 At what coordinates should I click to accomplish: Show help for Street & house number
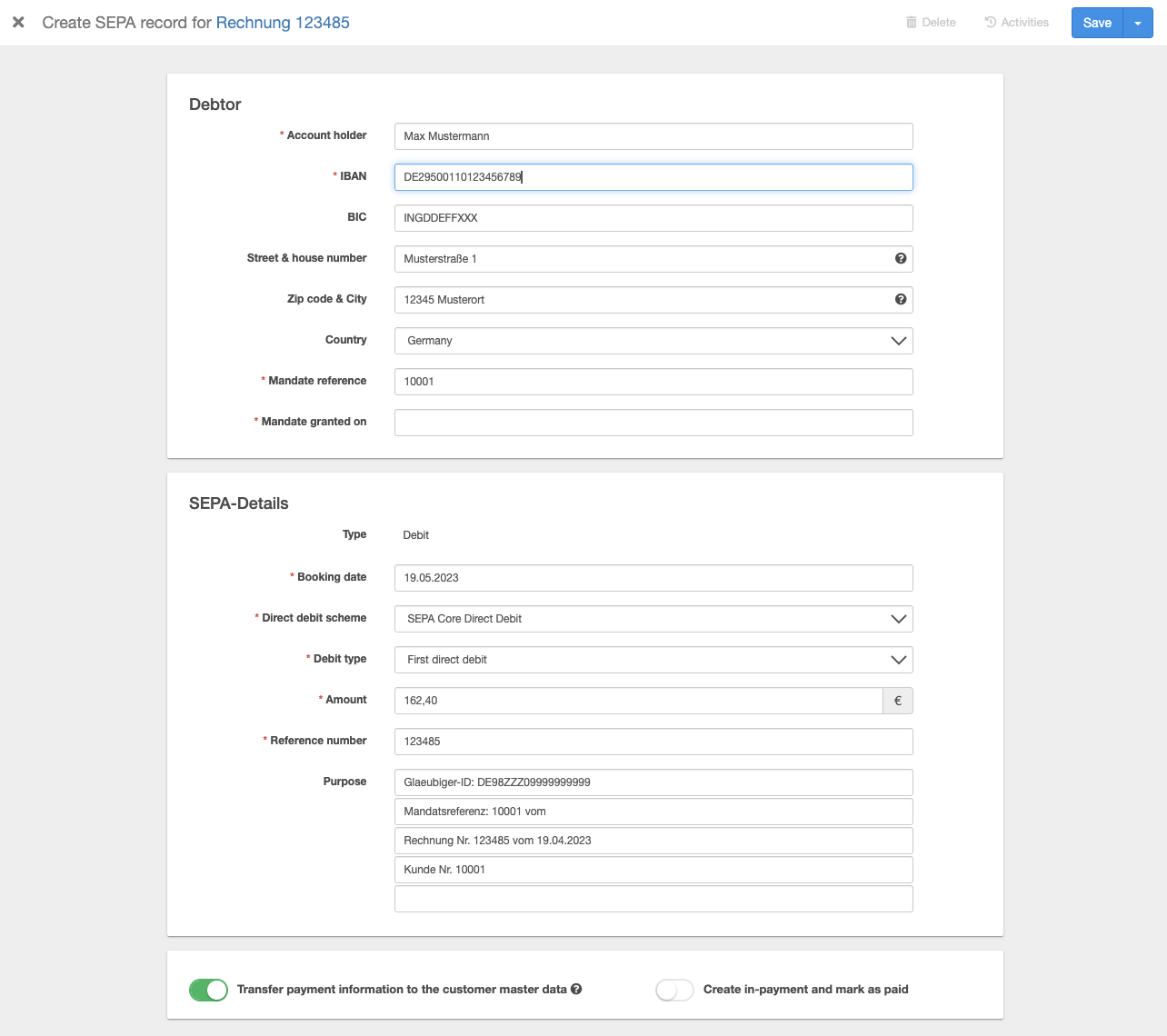click(901, 258)
